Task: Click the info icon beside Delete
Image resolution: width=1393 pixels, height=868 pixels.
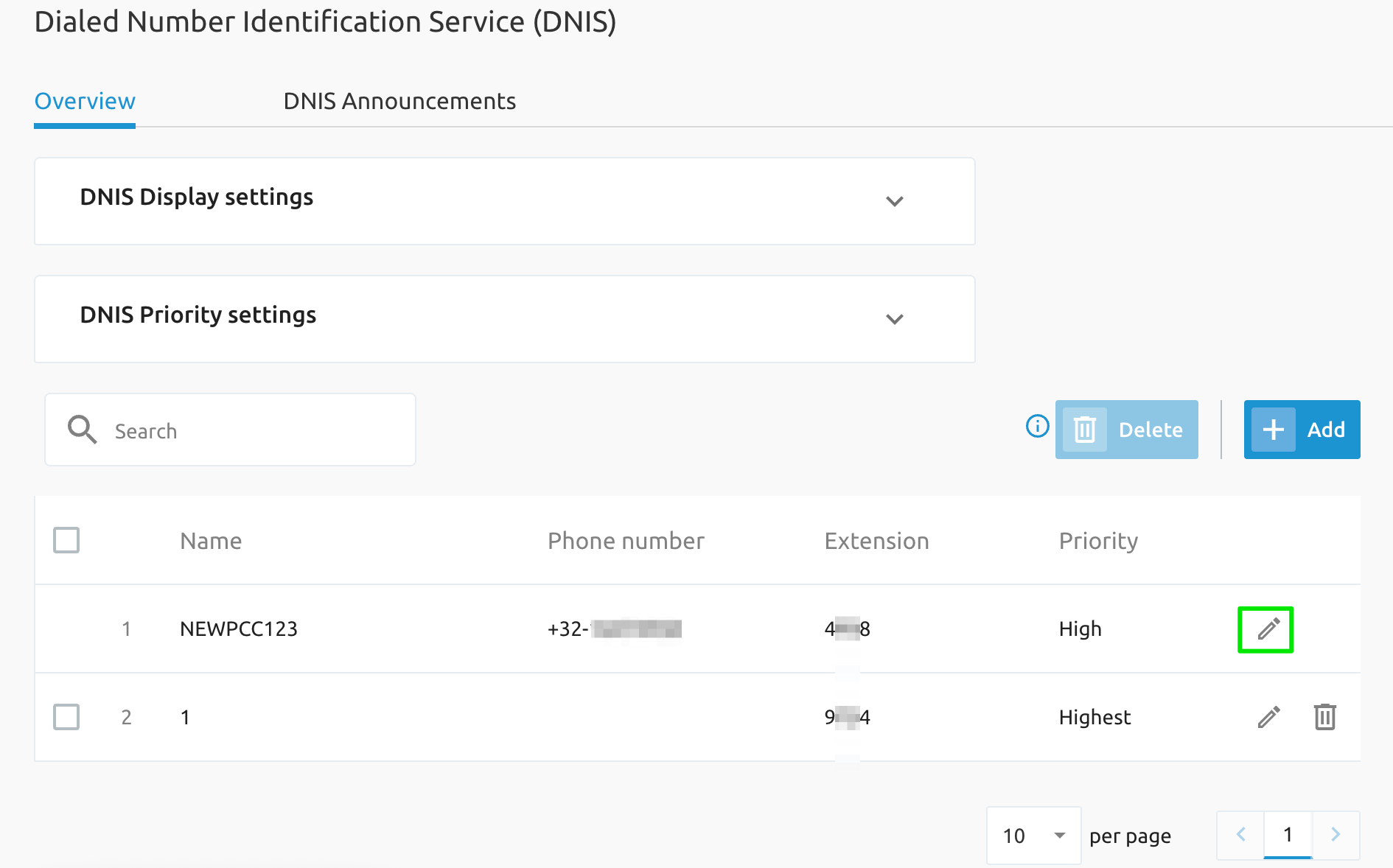Action: pos(1037,426)
